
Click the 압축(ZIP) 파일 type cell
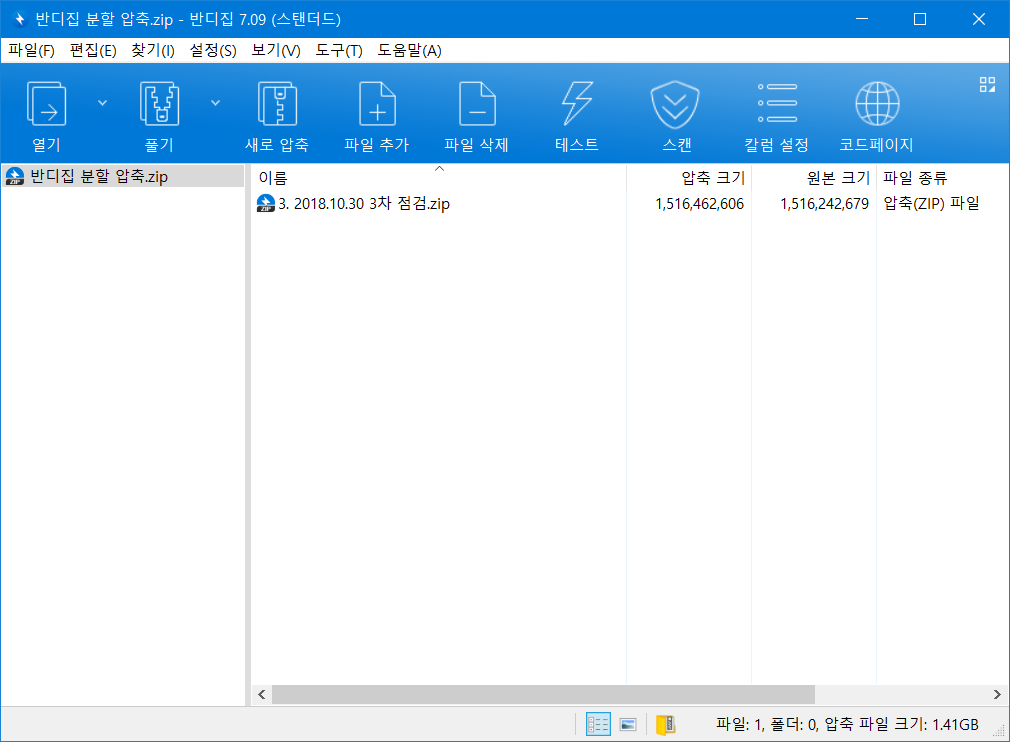click(x=931, y=204)
